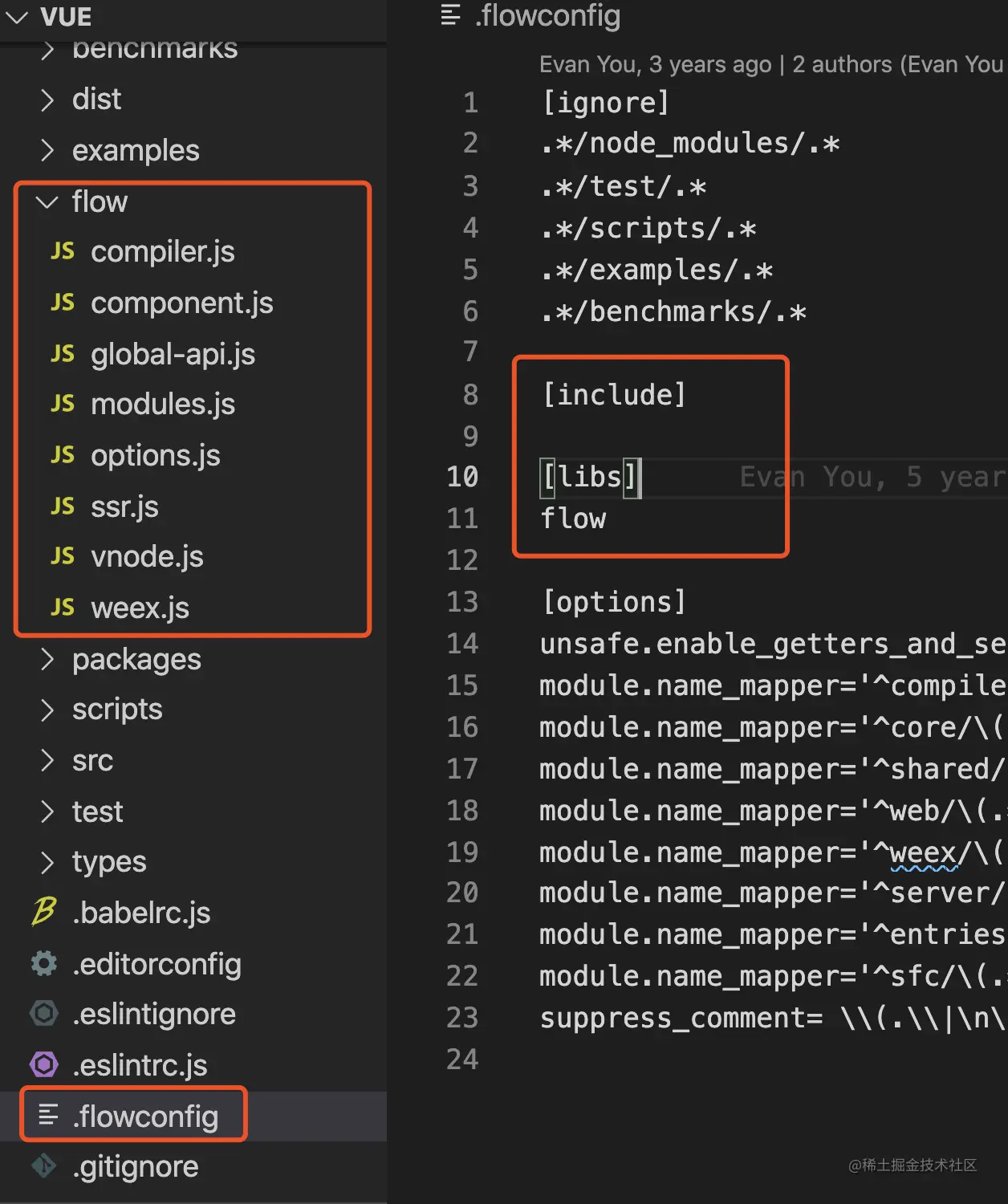Screen dimensions: 1008x1204
Task: Expand the types folder chevron
Action: 47,862
